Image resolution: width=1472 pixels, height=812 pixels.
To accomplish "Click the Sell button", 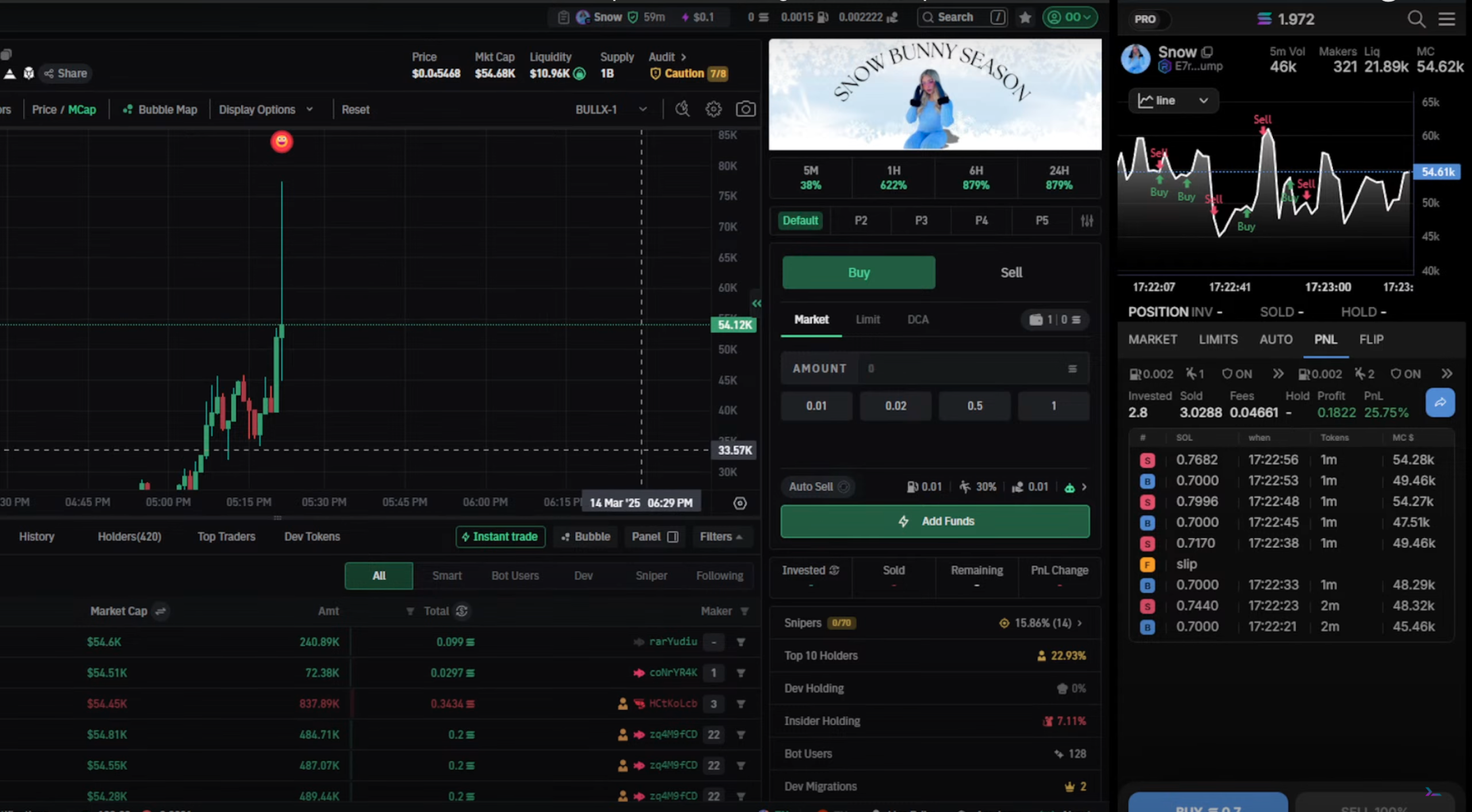I will pyautogui.click(x=1011, y=272).
